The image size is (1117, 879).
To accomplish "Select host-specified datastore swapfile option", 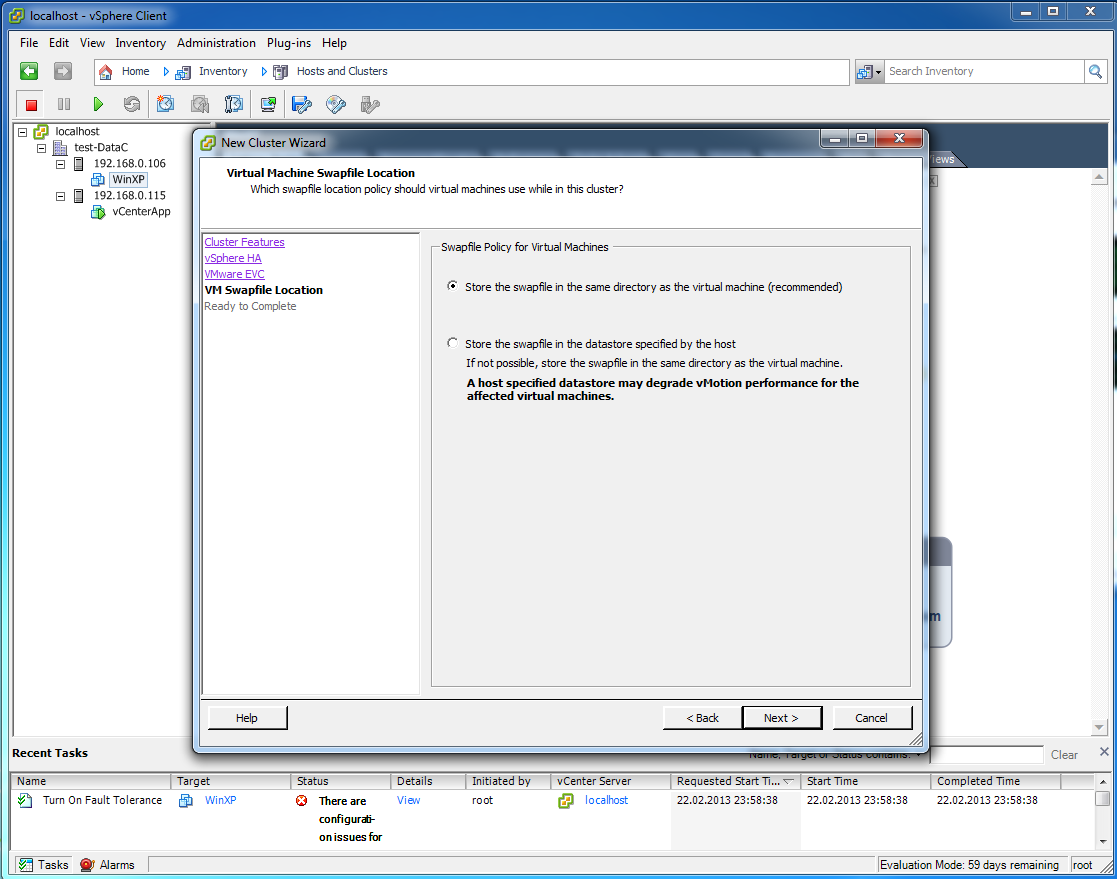I will 452,343.
